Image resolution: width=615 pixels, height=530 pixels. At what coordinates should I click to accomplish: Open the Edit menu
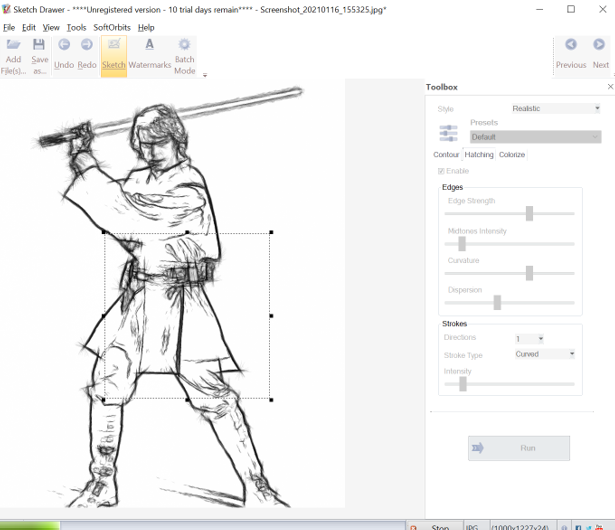click(x=29, y=27)
